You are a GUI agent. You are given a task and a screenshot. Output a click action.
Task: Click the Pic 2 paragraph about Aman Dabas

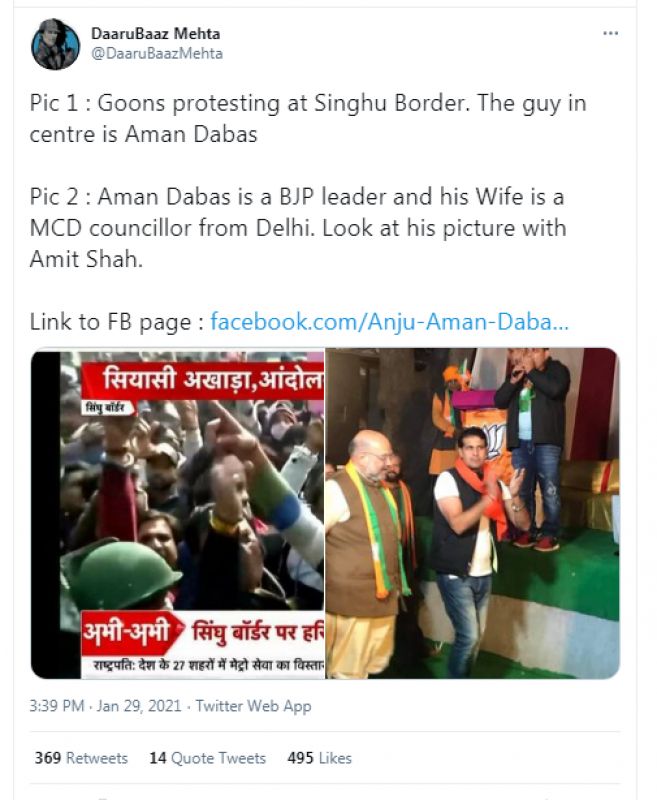[x=298, y=228]
